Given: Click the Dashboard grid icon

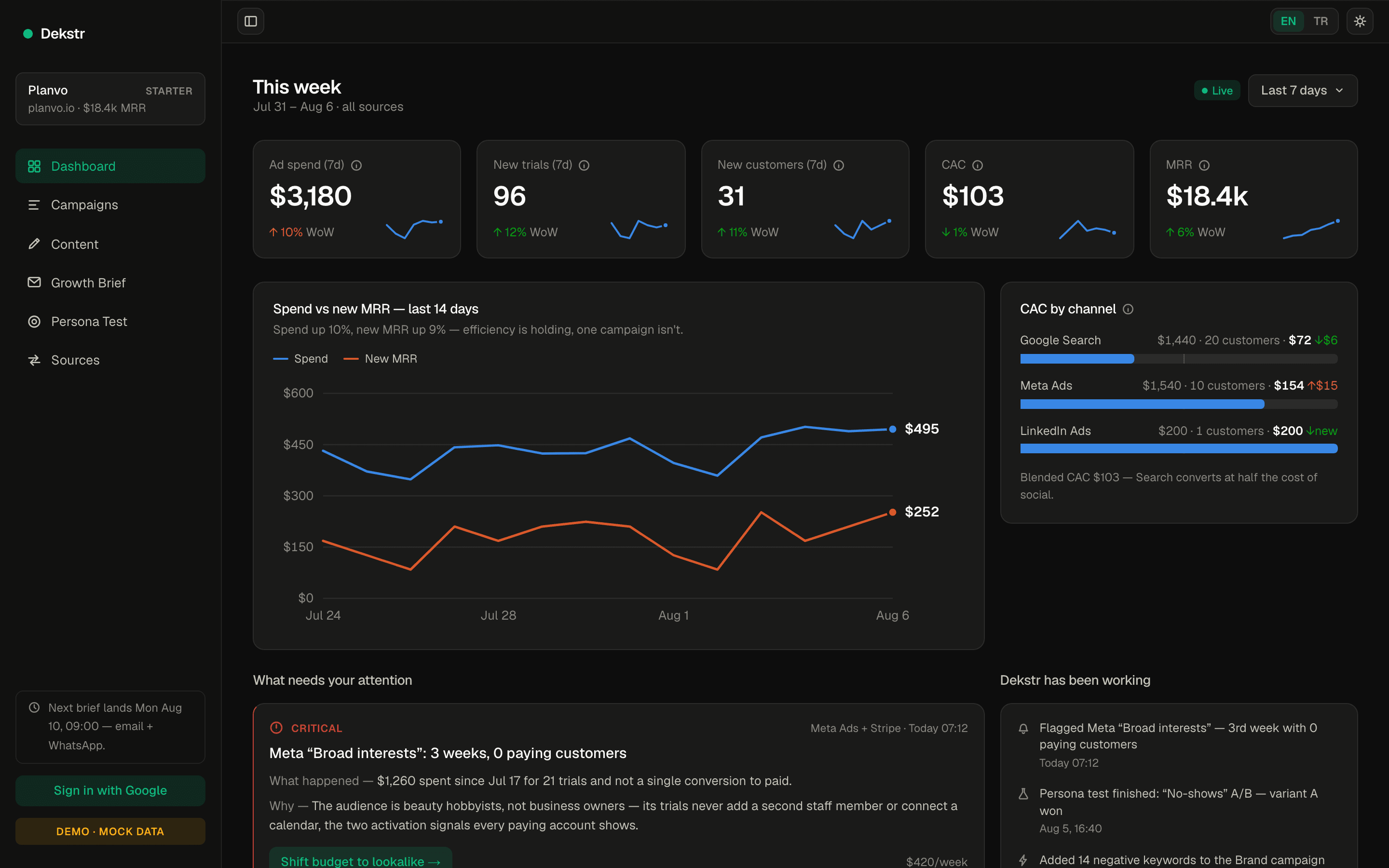Looking at the screenshot, I should 34,166.
